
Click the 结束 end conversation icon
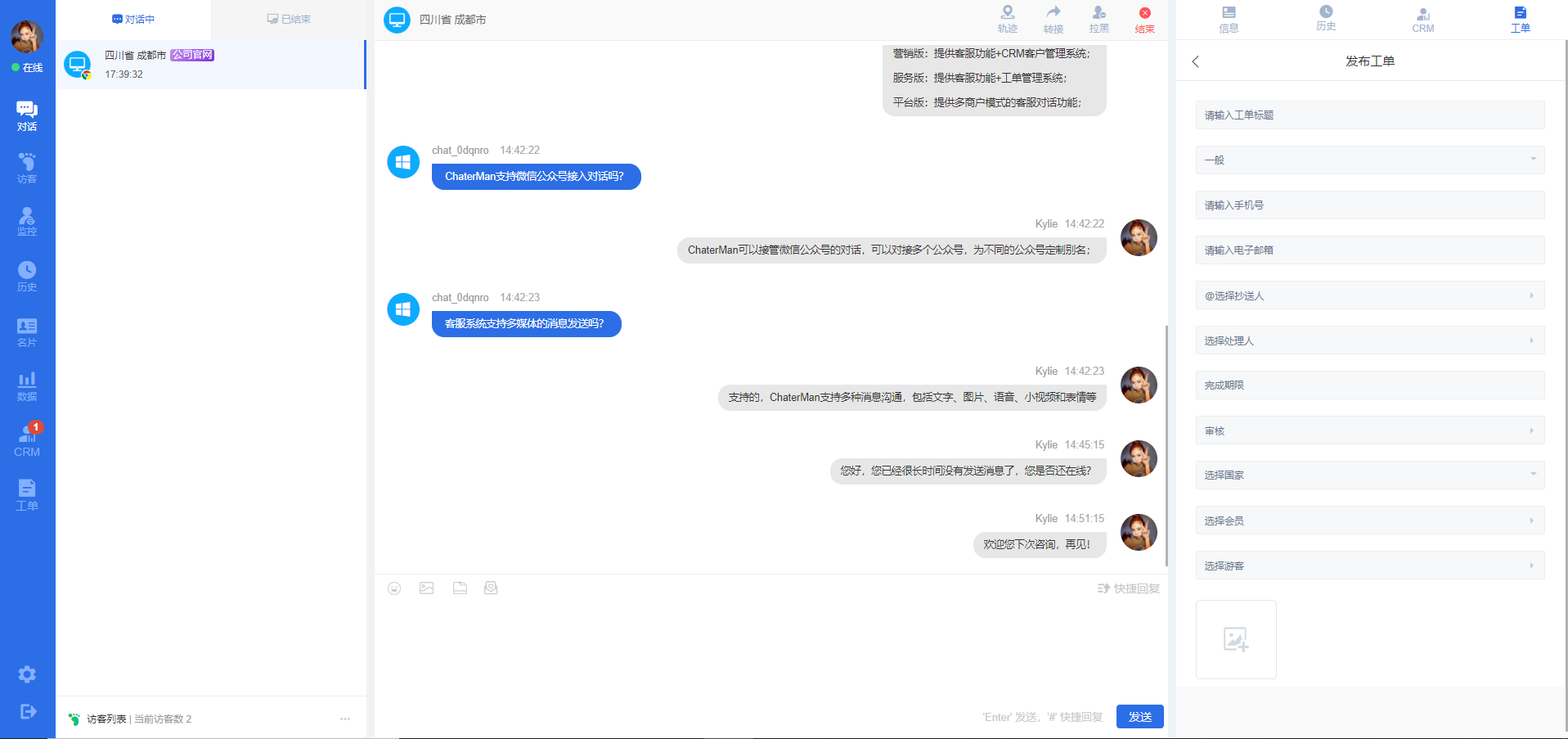click(1145, 20)
